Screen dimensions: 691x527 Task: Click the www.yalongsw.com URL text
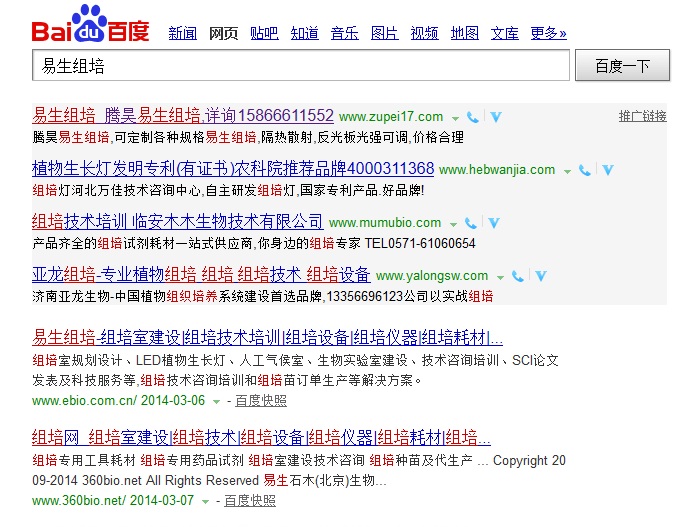point(432,276)
